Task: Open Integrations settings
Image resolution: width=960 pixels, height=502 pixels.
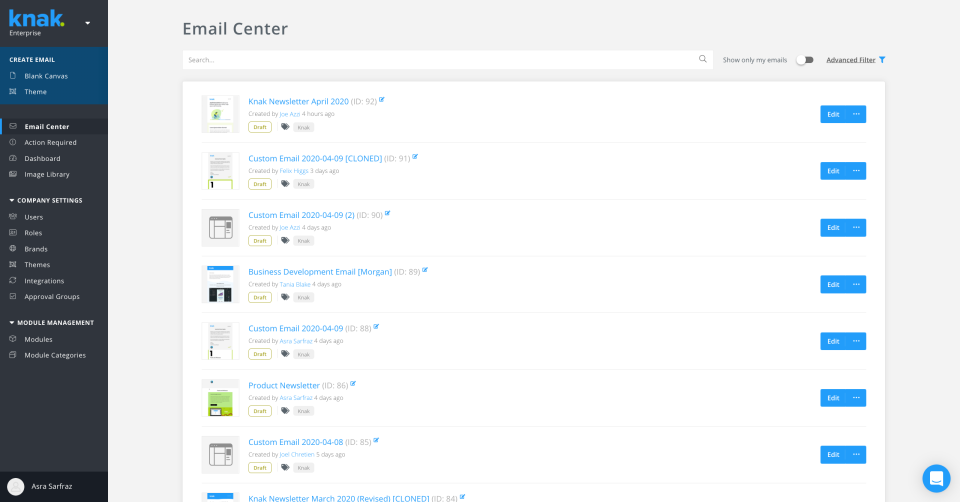Action: 44,281
